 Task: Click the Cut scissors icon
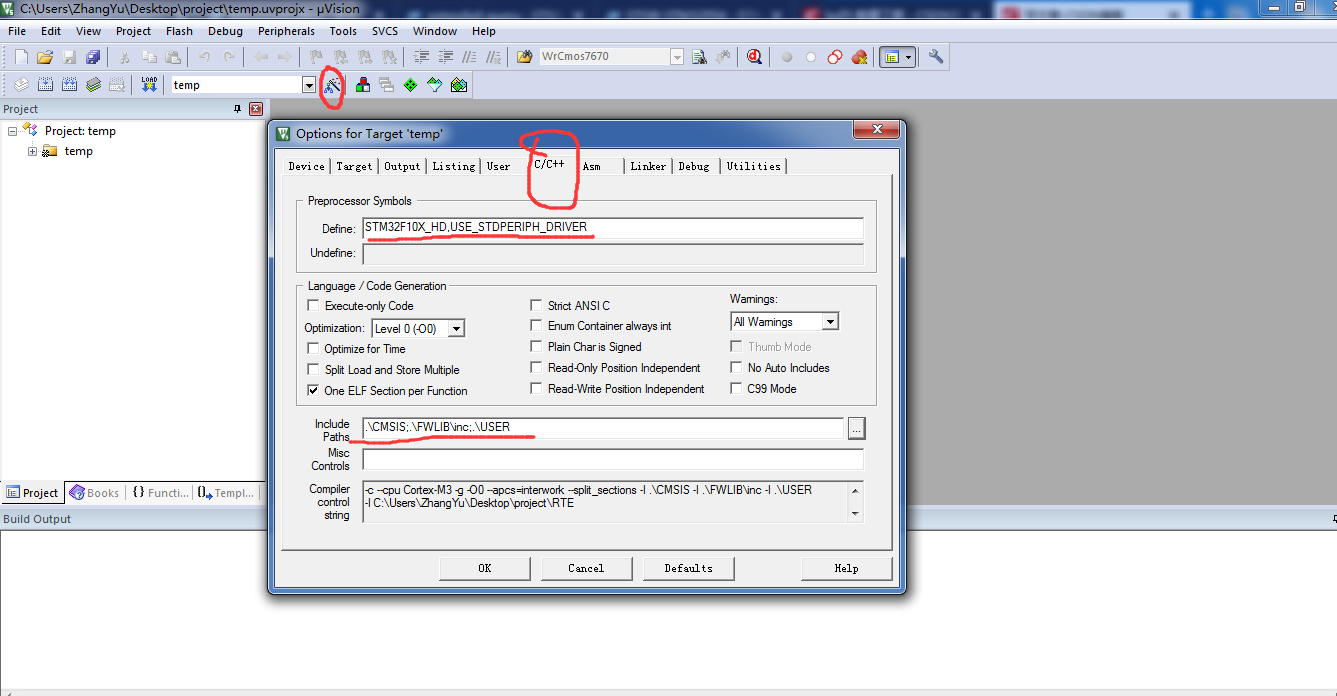[x=125, y=57]
